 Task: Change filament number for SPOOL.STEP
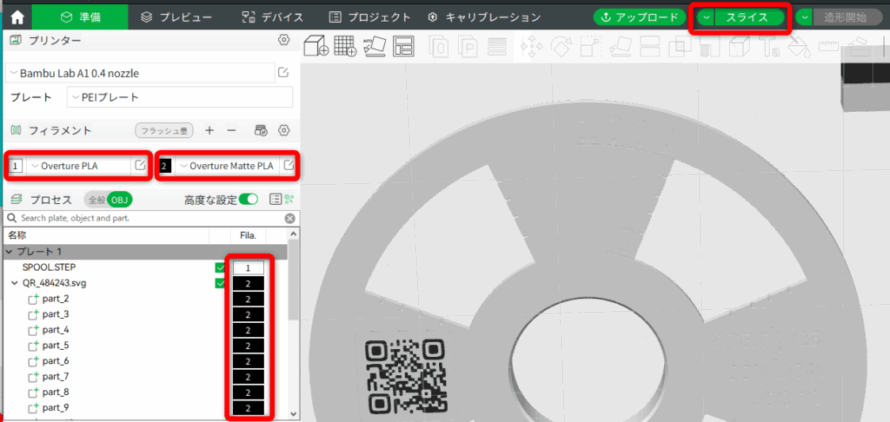(248, 268)
